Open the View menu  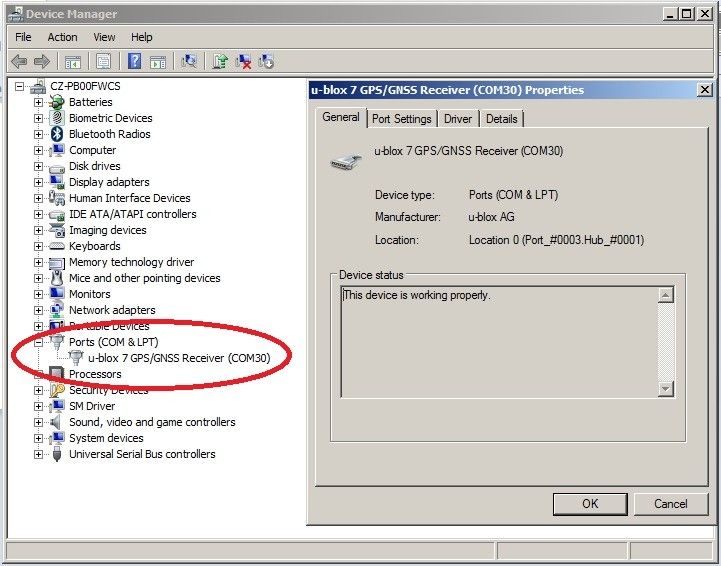coord(104,37)
